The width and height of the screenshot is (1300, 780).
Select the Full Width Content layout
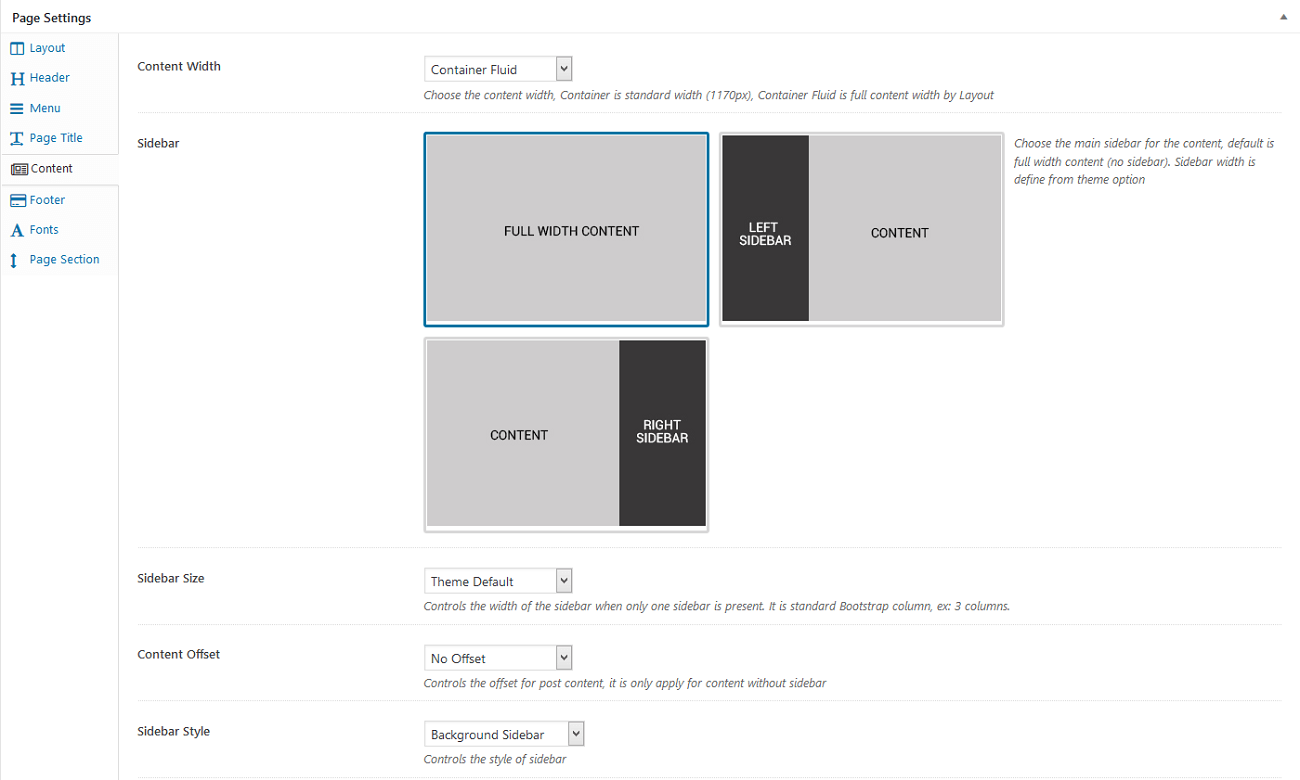coord(566,229)
